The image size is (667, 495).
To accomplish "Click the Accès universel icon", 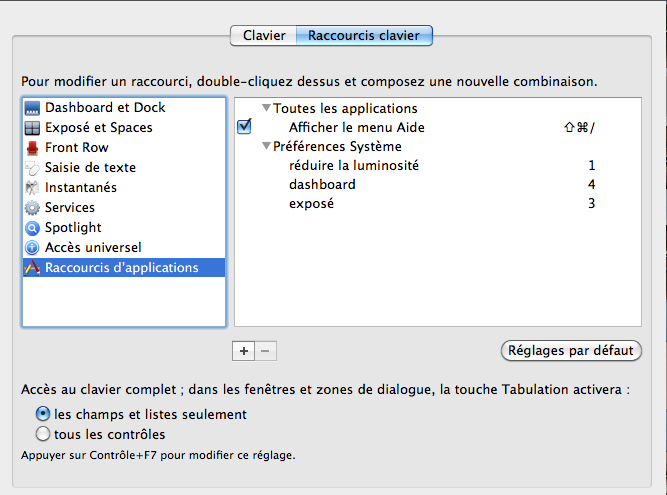I will pos(32,248).
